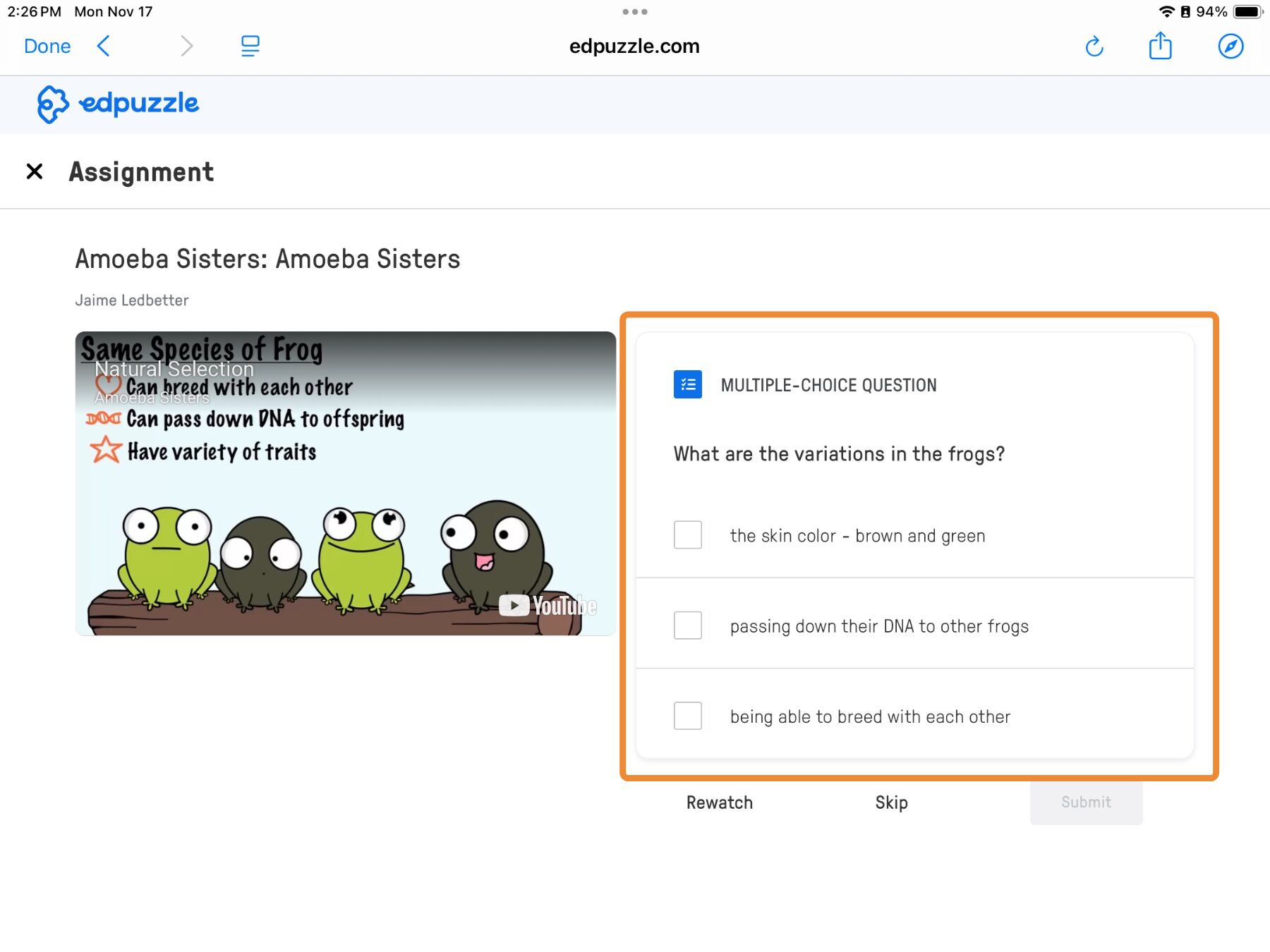Reload the edpuzzle.com page
This screenshot has height=952, width=1270.
point(1095,46)
